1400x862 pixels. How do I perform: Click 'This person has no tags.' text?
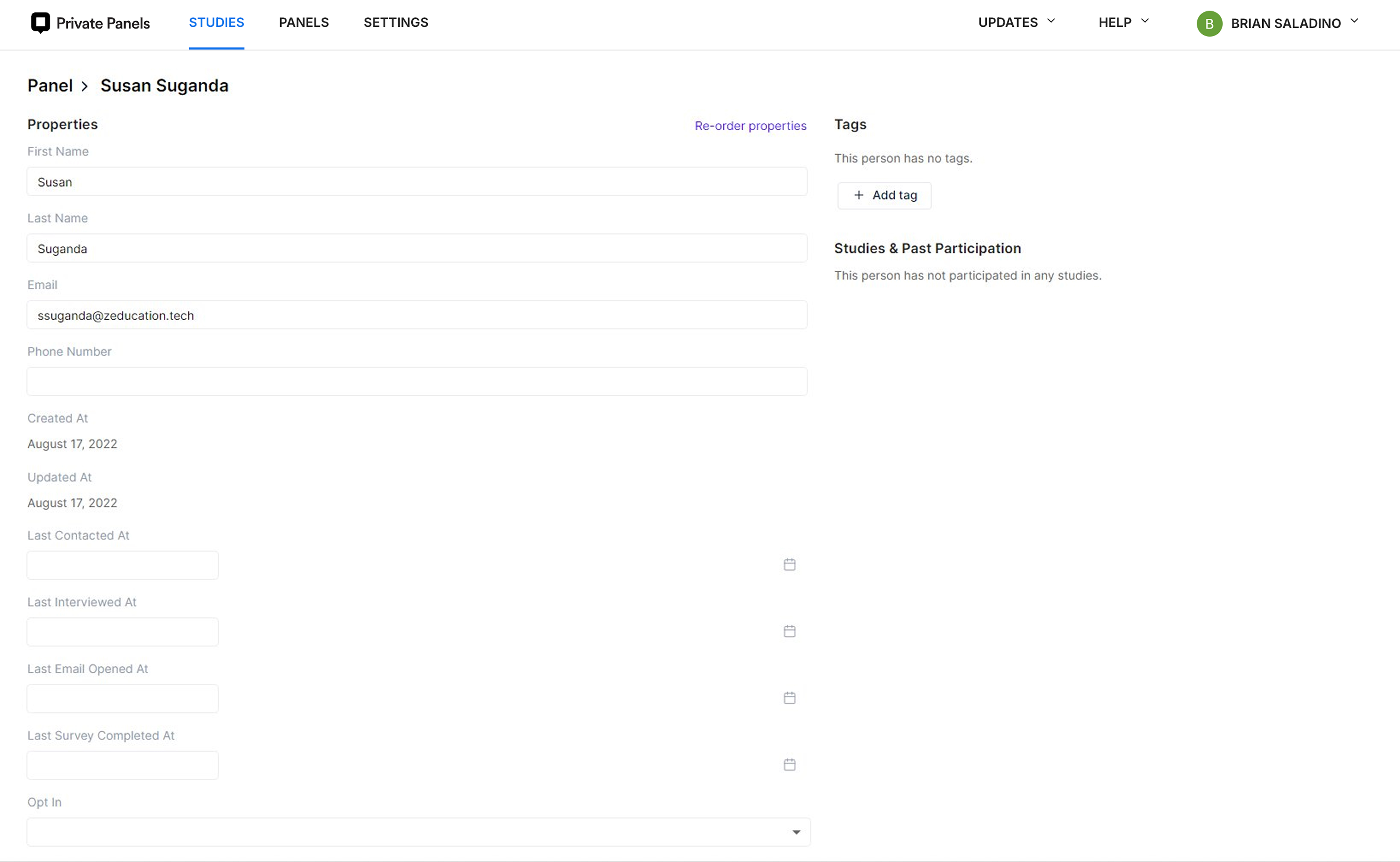pyautogui.click(x=903, y=158)
